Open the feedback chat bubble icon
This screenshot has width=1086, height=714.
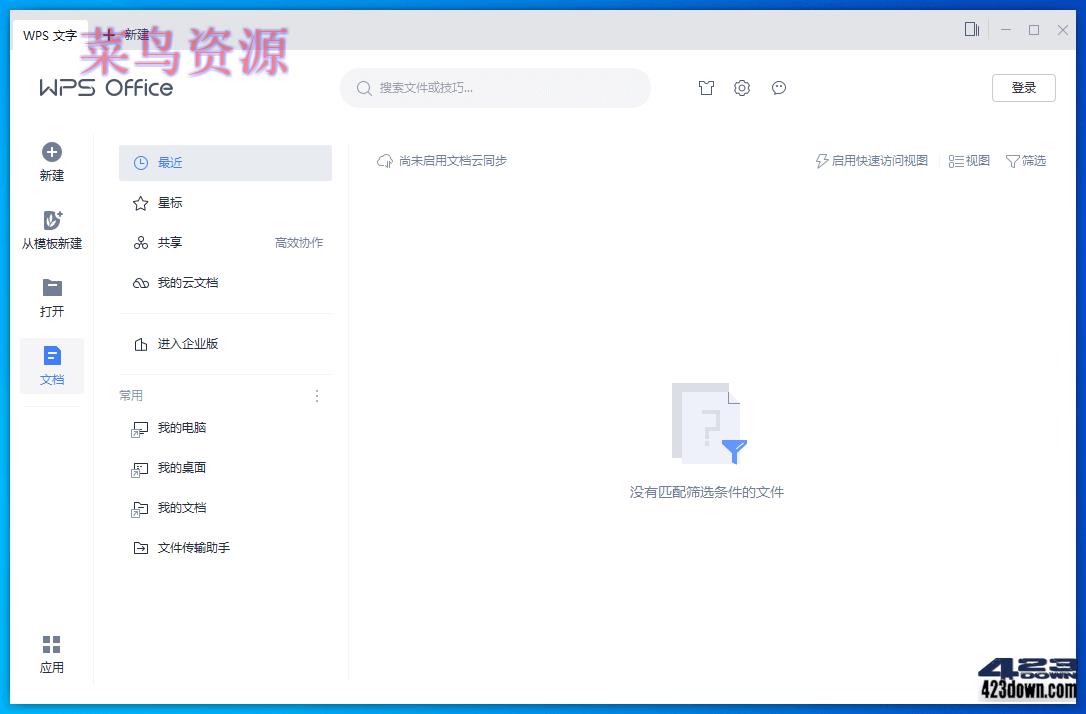coord(779,88)
